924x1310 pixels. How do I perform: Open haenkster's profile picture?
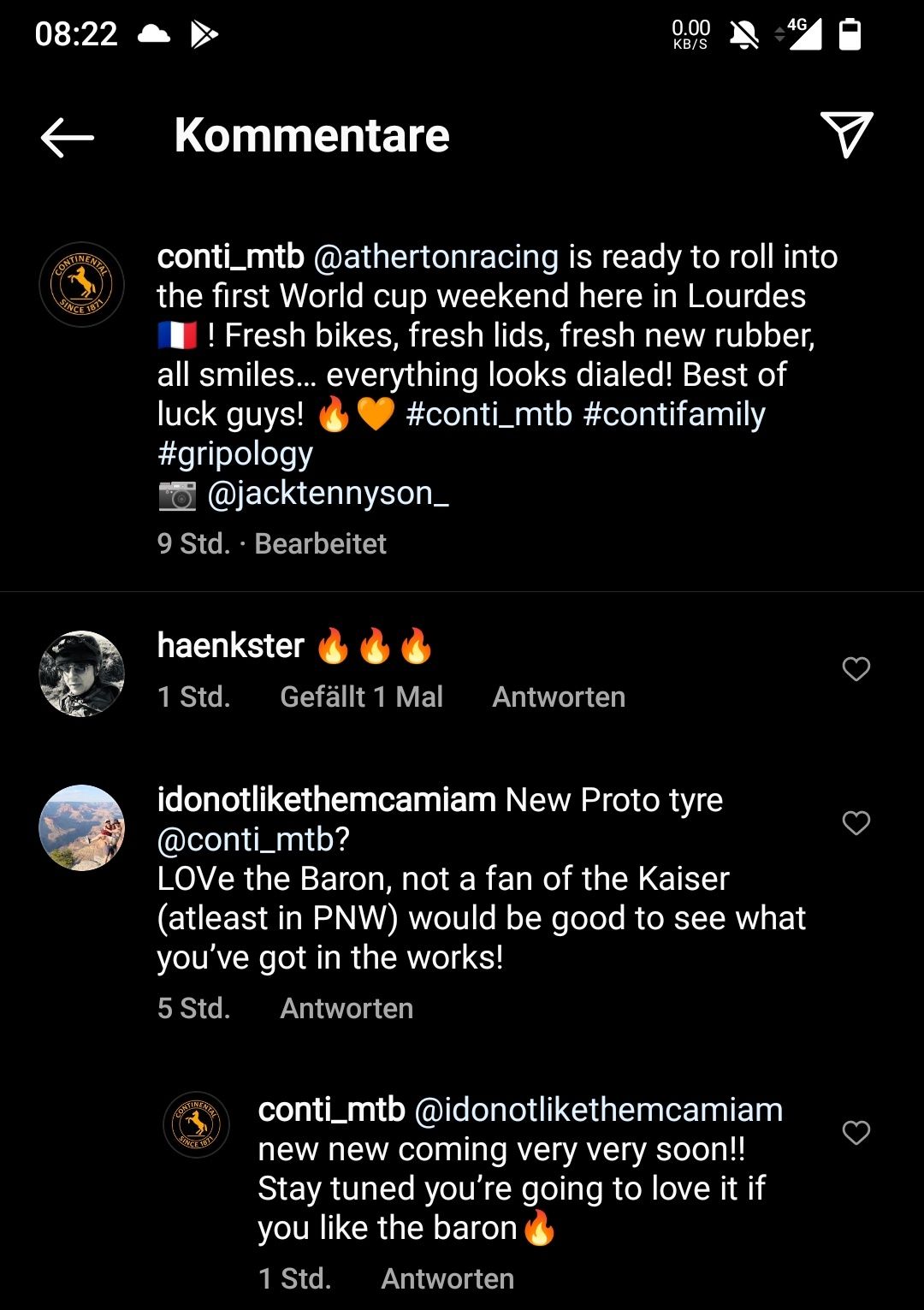(x=82, y=673)
